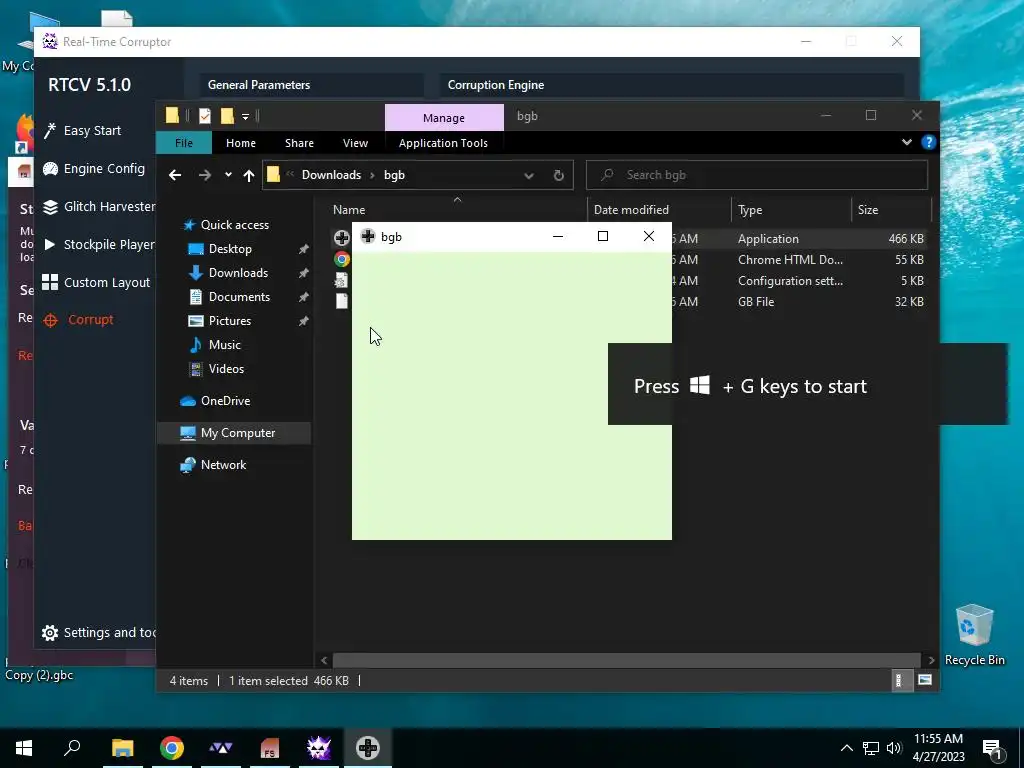The height and width of the screenshot is (768, 1024).
Task: Sort files by Name column header
Action: tap(349, 210)
